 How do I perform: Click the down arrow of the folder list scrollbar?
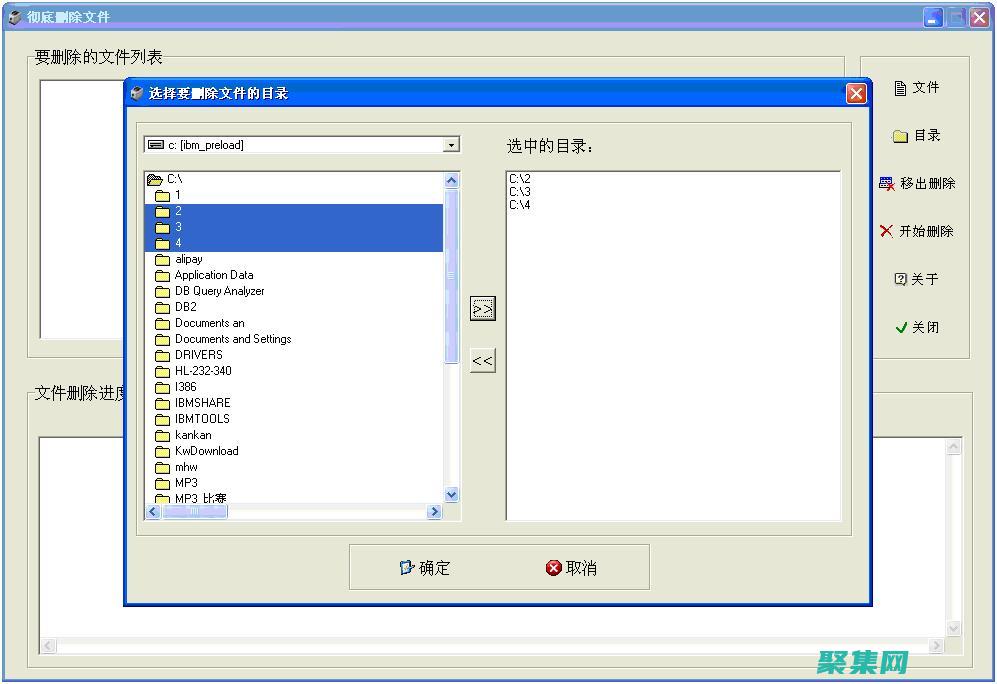coord(451,495)
